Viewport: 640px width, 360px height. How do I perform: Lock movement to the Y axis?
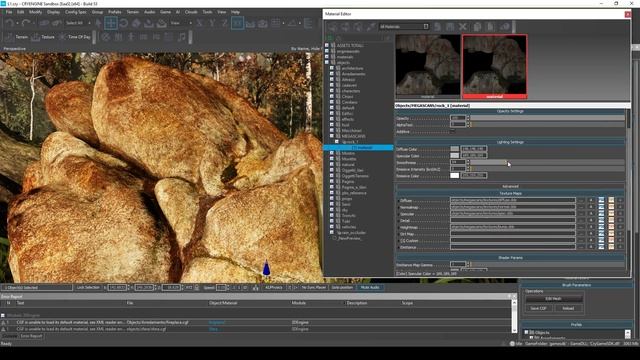point(212,23)
